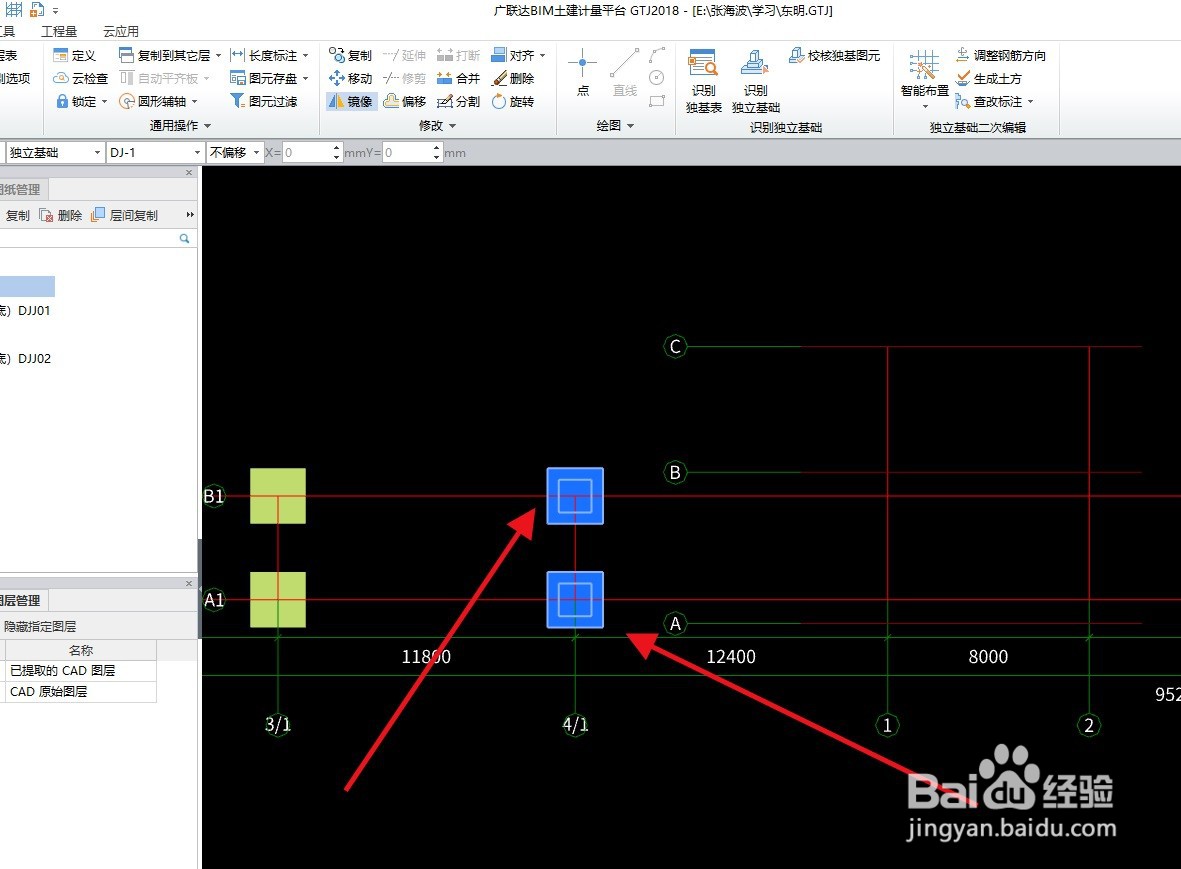
Task: Select green foundation at A1 and 3/1
Action: click(278, 600)
